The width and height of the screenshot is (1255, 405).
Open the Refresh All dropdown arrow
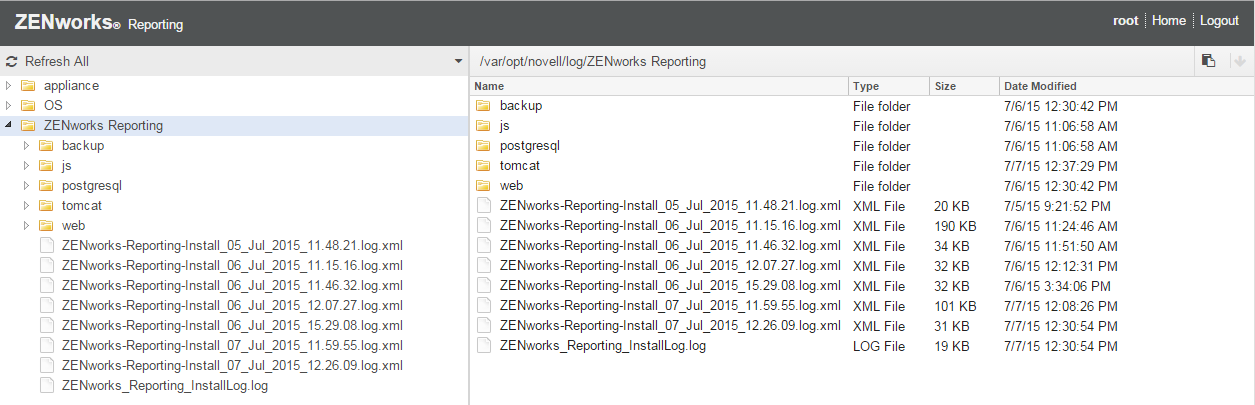pyautogui.click(x=458, y=62)
